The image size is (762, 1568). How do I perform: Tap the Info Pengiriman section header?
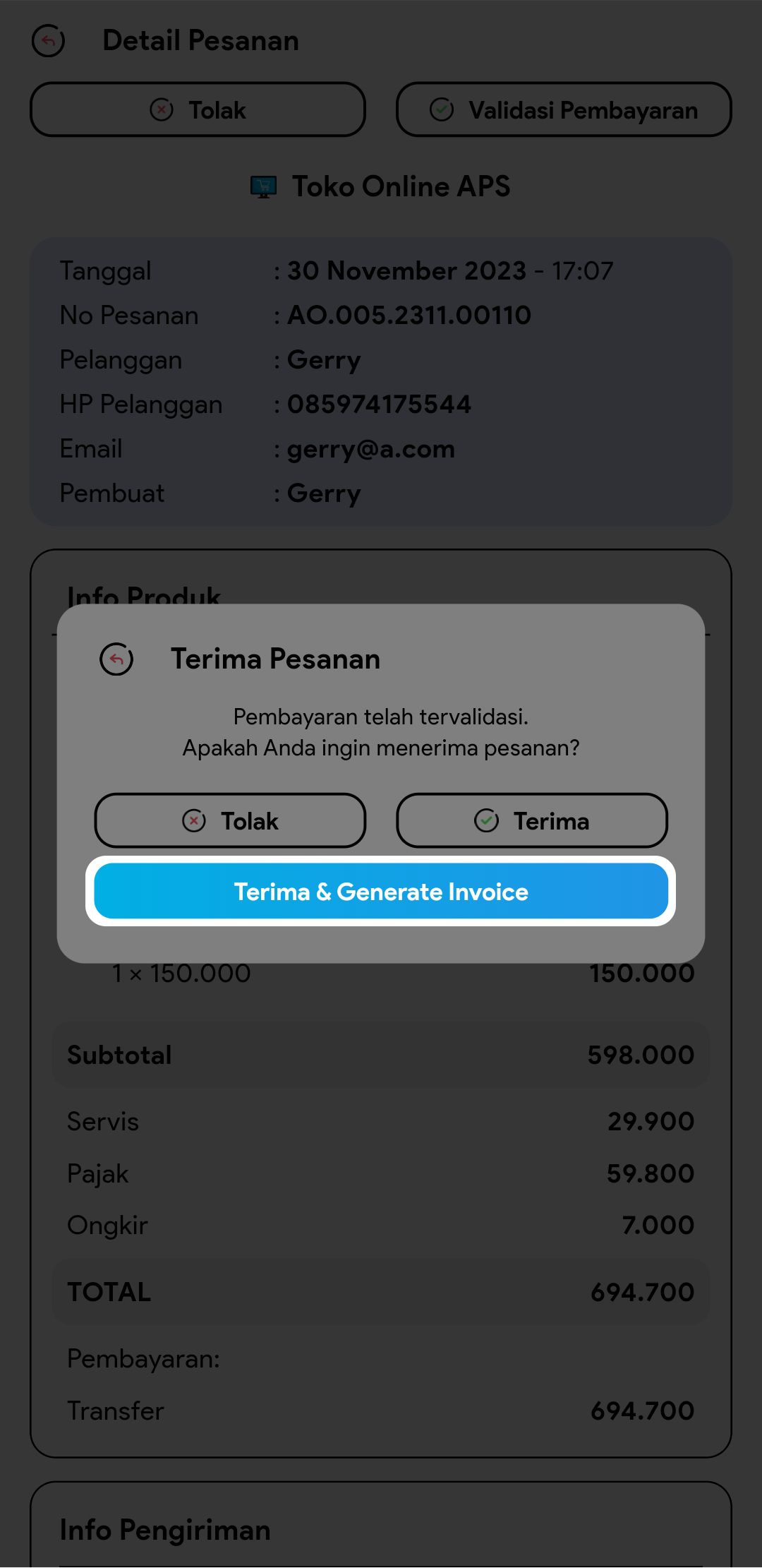pos(165,1530)
